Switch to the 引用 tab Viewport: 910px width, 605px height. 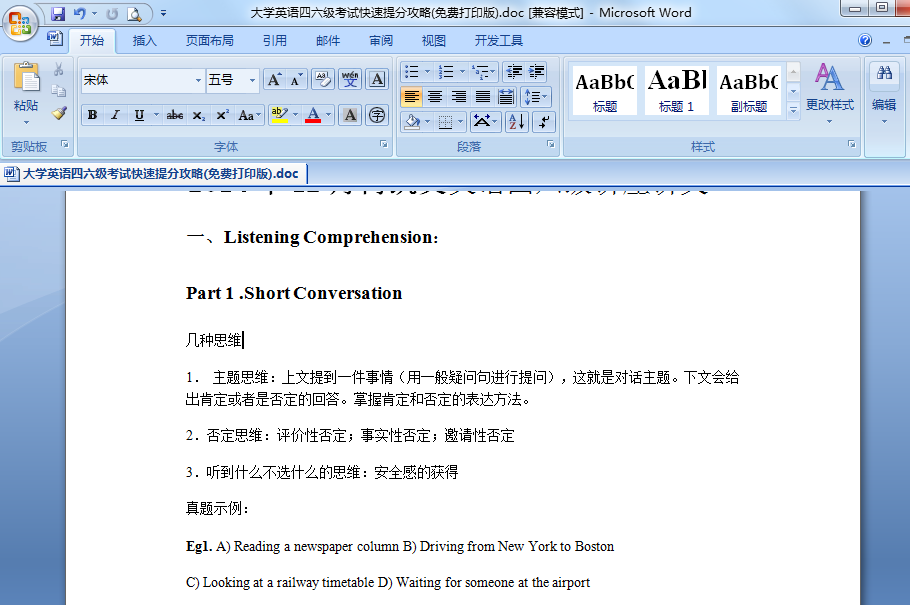[275, 41]
